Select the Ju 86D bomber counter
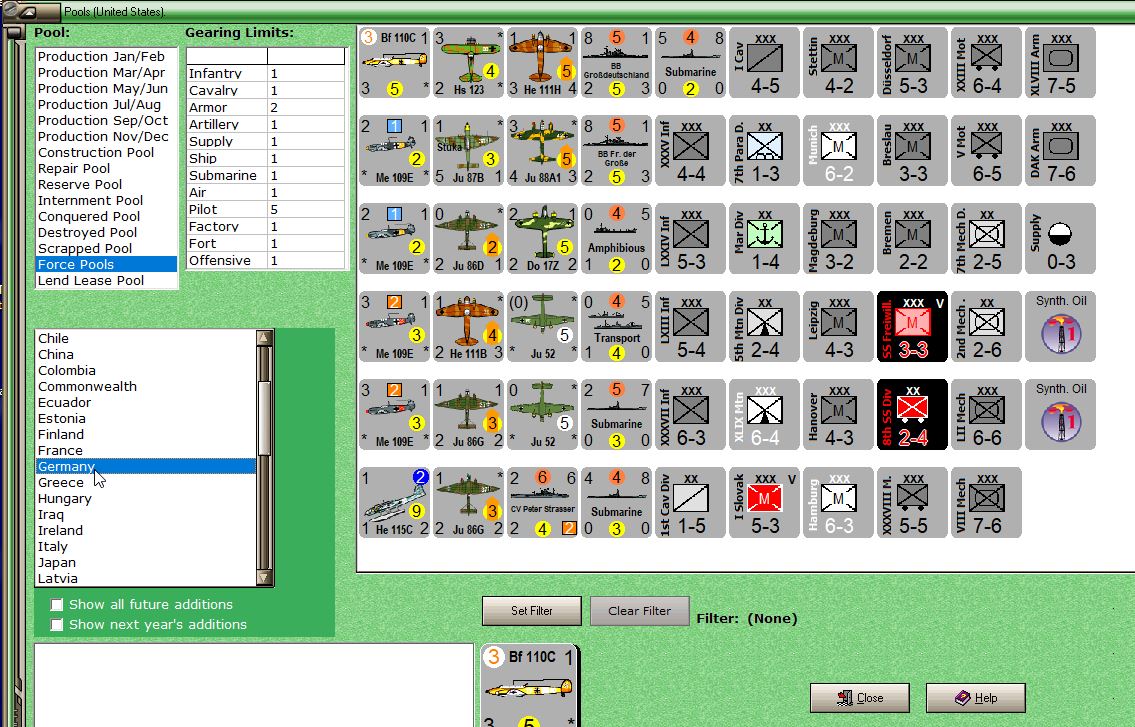Image resolution: width=1135 pixels, height=727 pixels. (x=468, y=239)
